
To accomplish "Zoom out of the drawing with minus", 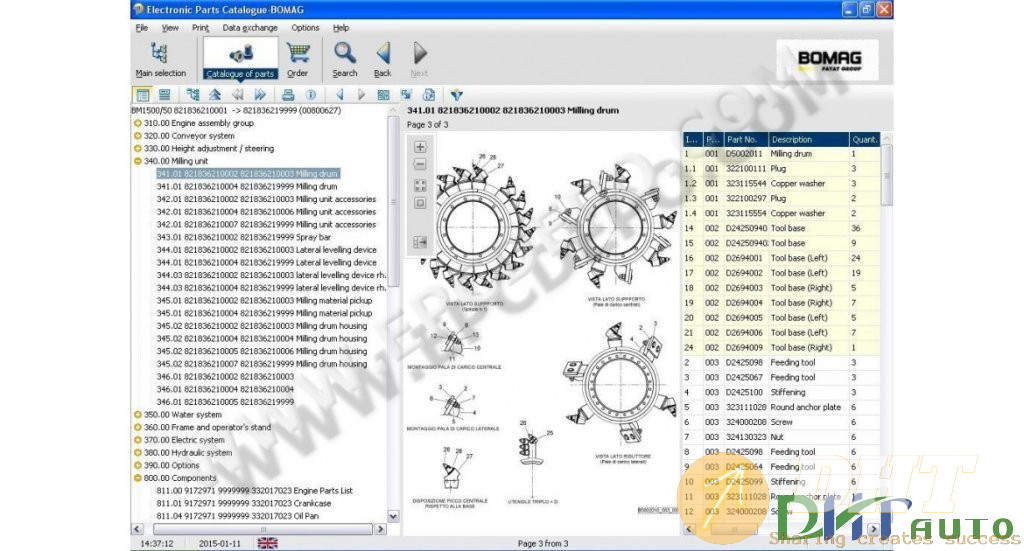I will [x=421, y=165].
